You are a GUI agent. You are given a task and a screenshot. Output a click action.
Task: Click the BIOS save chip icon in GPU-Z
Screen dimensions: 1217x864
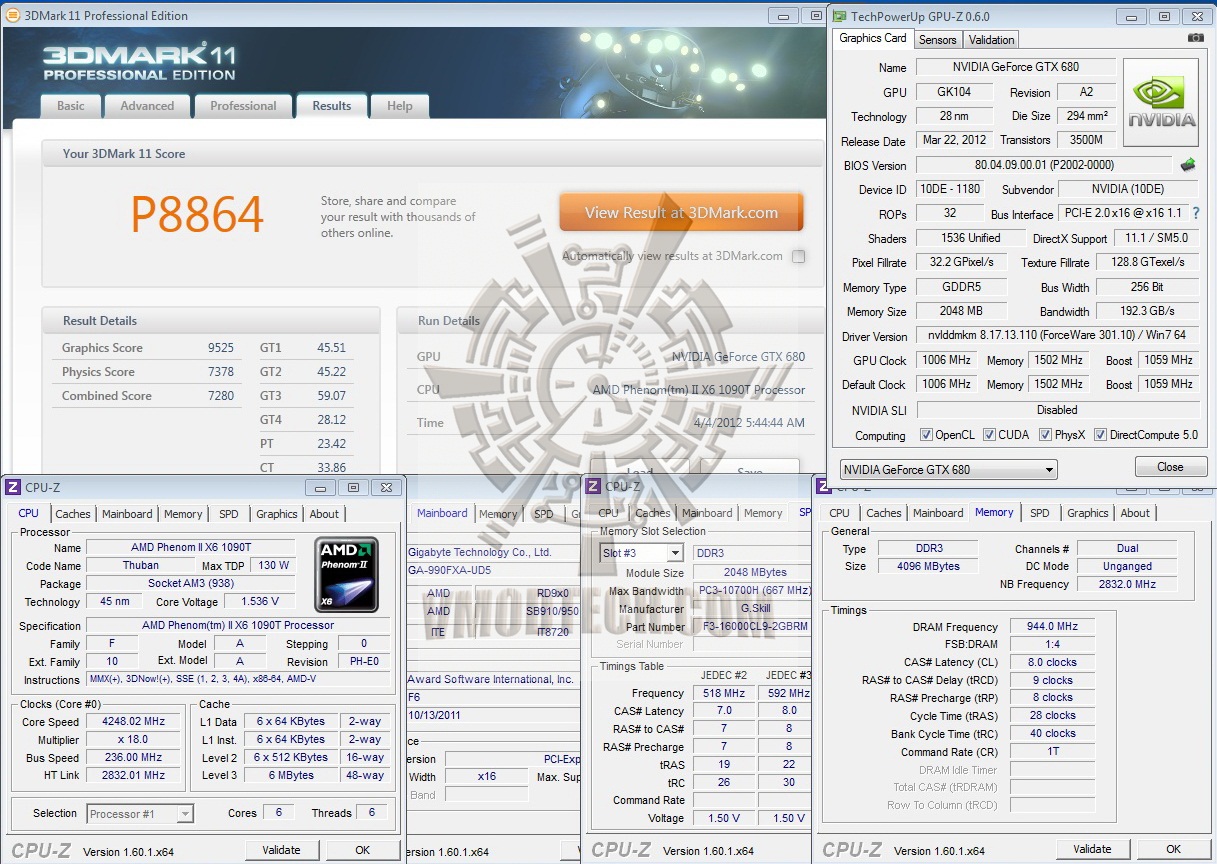tap(1188, 165)
